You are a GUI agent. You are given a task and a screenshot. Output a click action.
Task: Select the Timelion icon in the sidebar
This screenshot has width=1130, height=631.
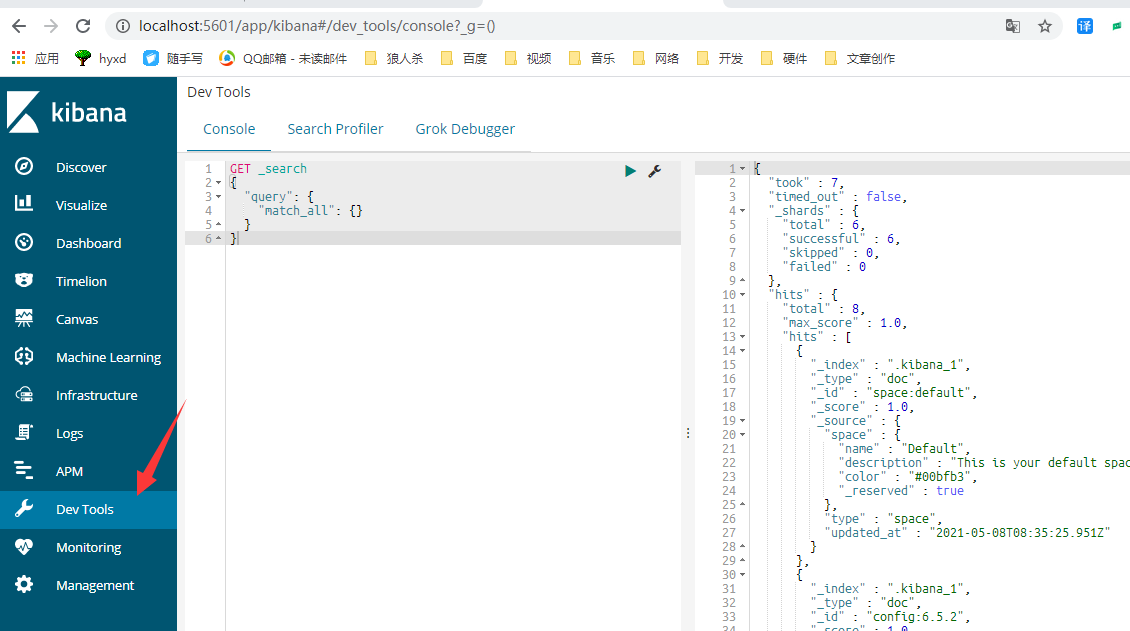click(x=25, y=281)
